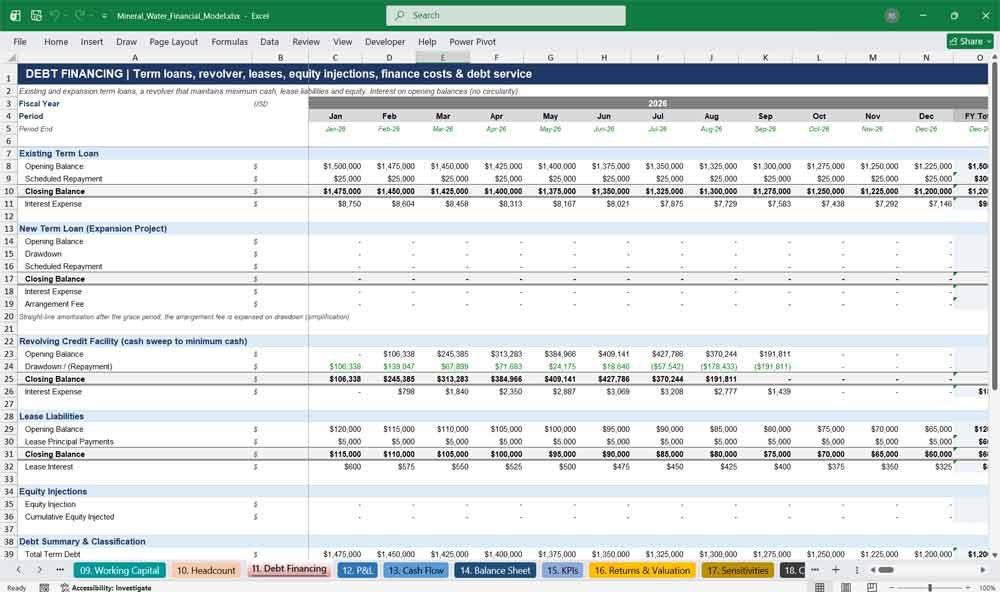Viewport: 1000px width, 592px height.
Task: Select Jan Opening Balance cell $1,500,000
Action: coord(335,166)
